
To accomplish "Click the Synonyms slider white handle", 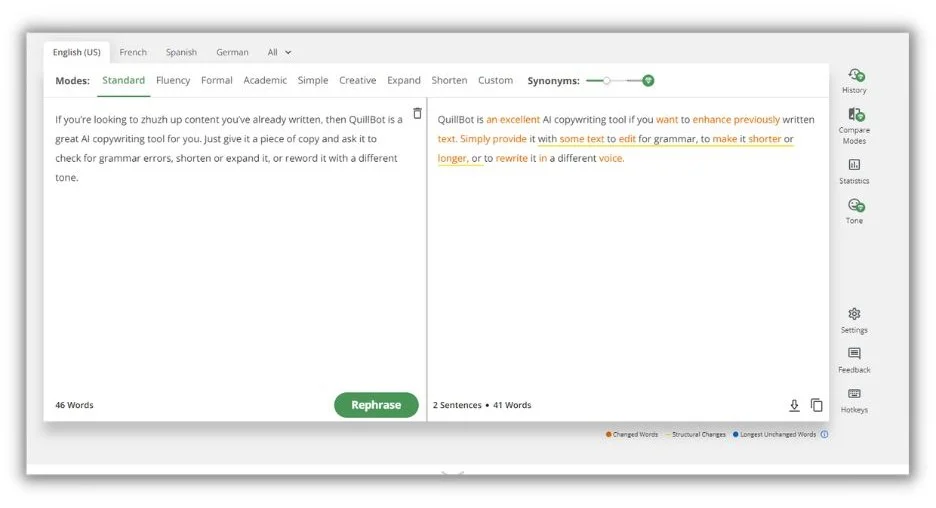I will coord(606,81).
